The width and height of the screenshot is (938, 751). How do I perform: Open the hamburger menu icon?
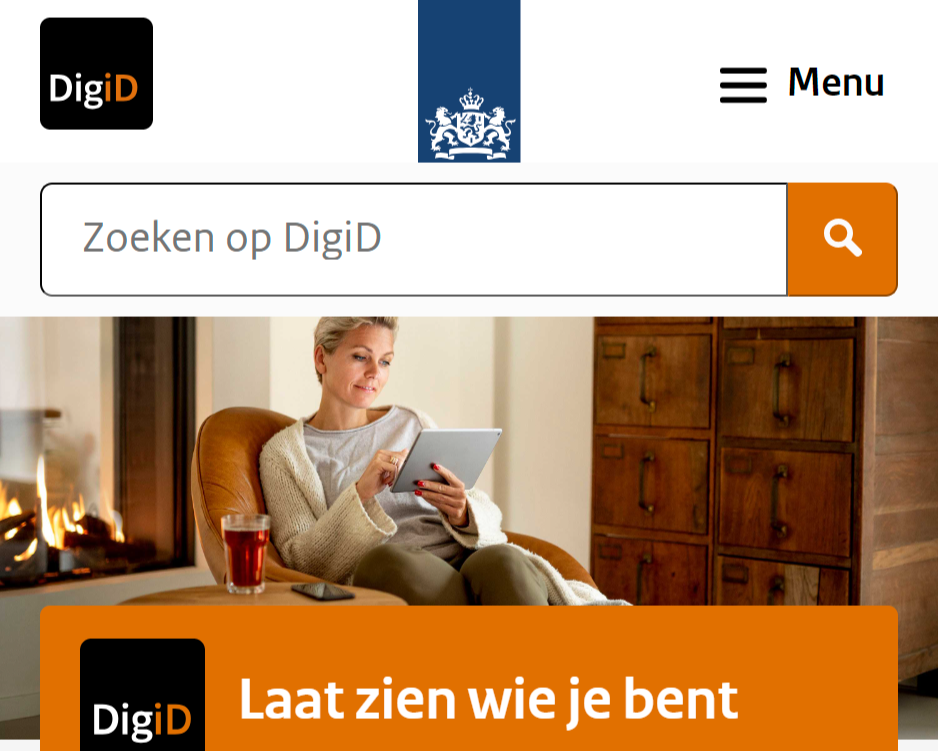coord(743,85)
